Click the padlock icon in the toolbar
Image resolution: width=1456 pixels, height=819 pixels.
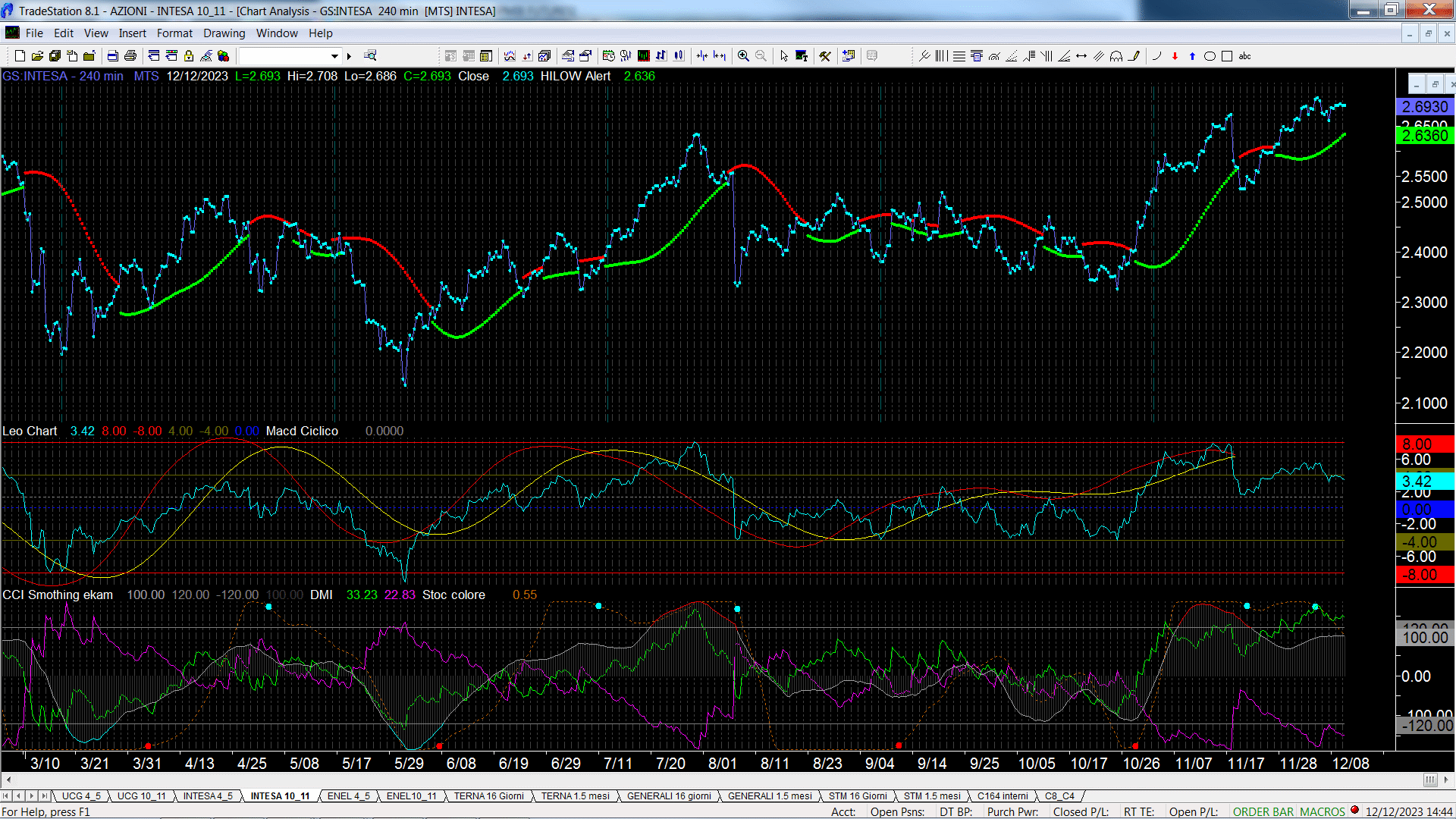[x=189, y=56]
